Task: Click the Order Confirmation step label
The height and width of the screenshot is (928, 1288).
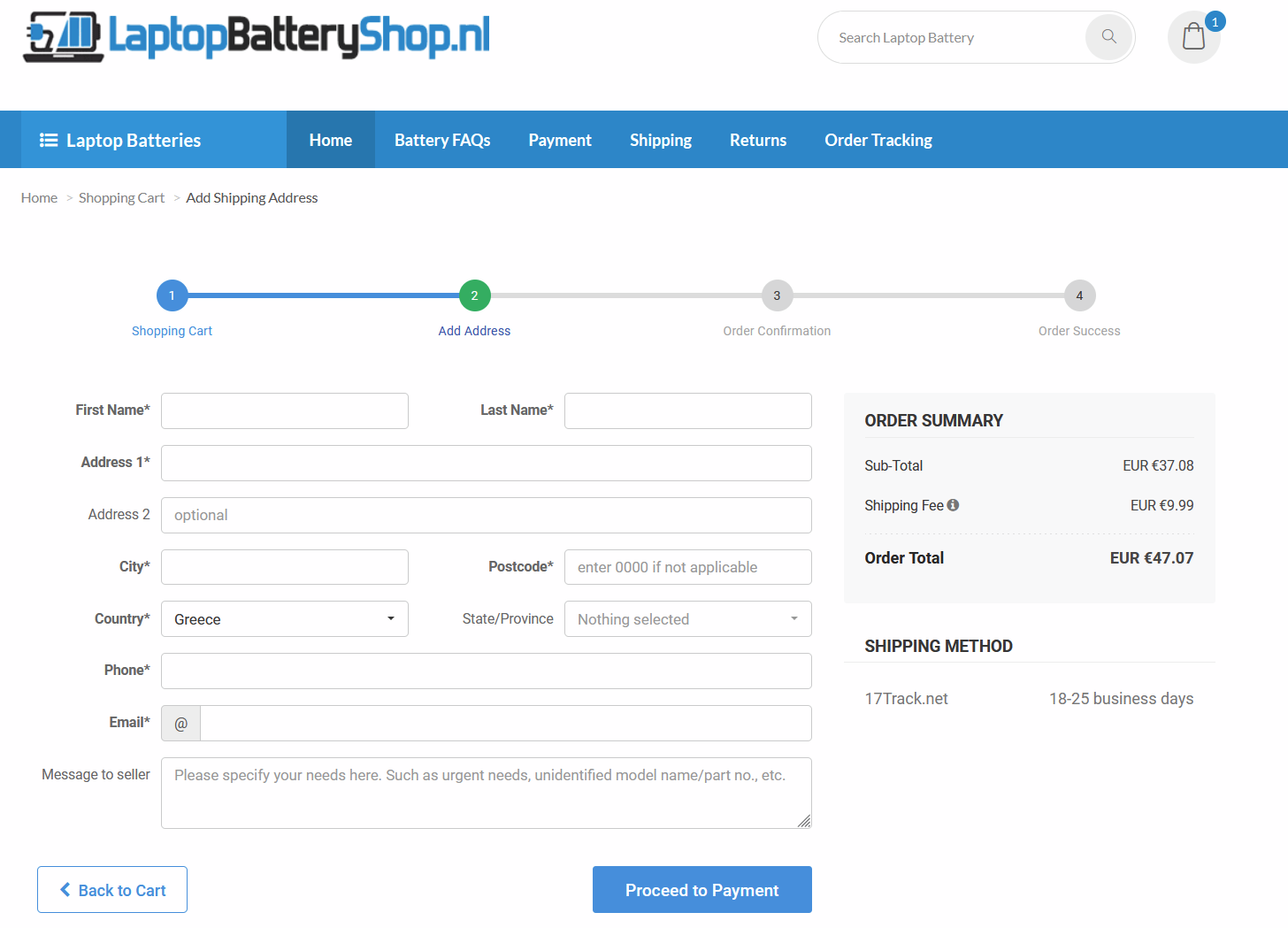Action: (777, 331)
